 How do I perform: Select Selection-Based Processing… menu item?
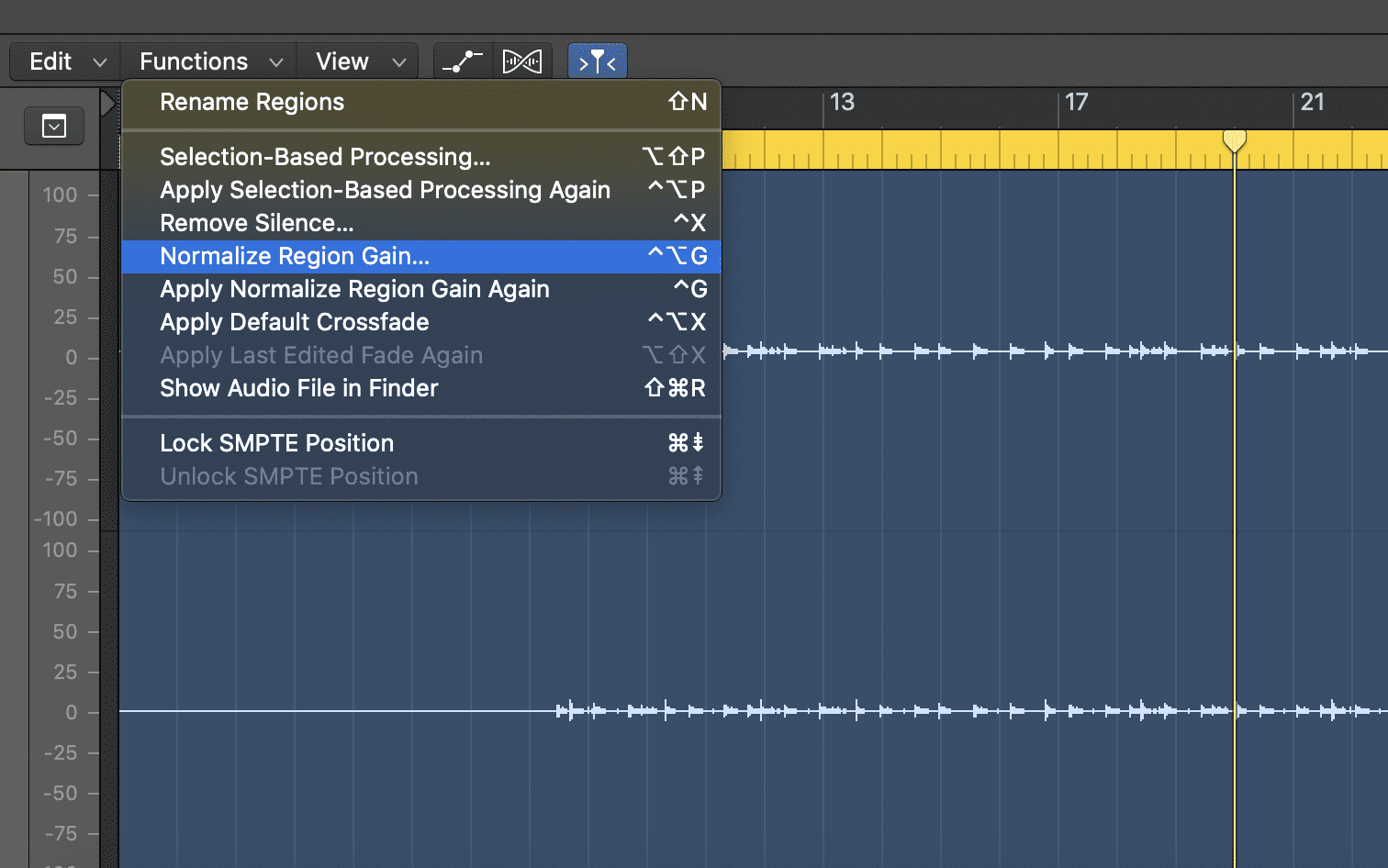(x=325, y=157)
